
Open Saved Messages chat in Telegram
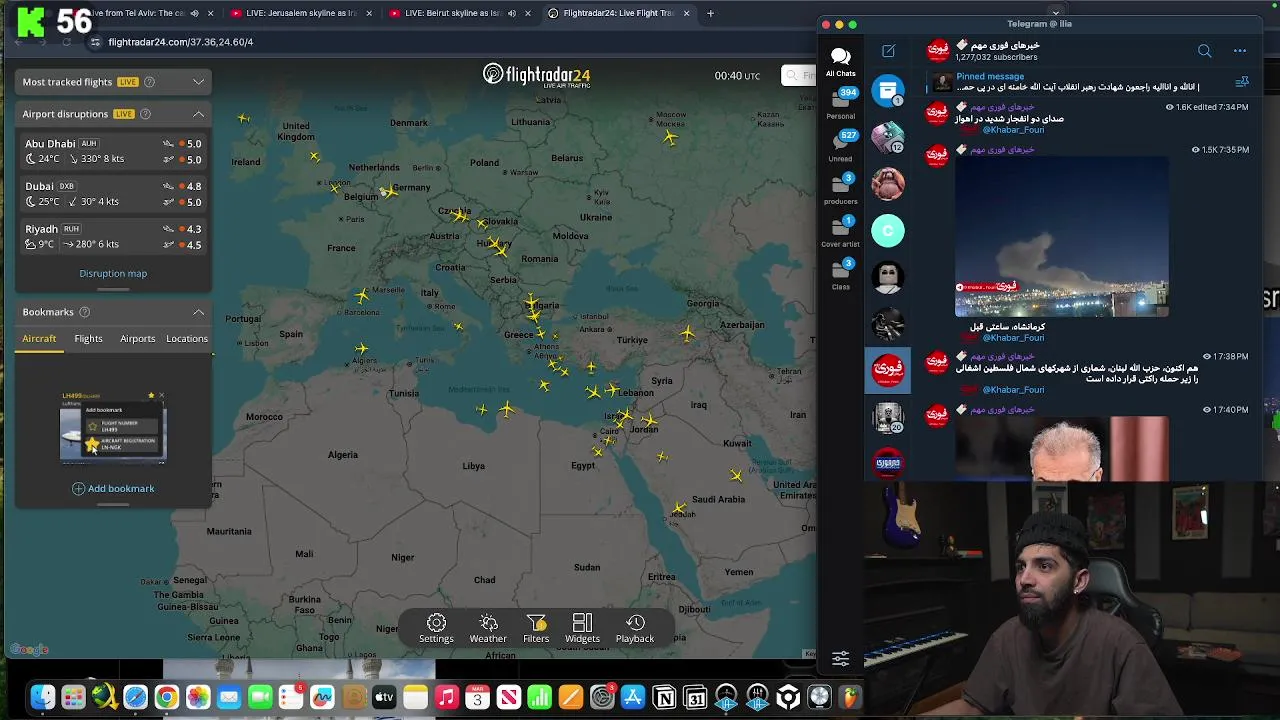coord(888,91)
